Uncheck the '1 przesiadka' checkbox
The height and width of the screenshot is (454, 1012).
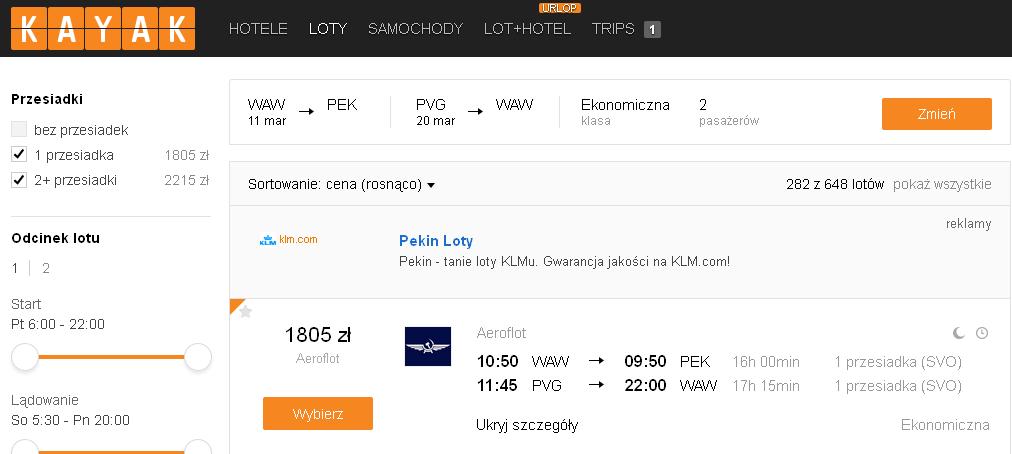pos(19,154)
